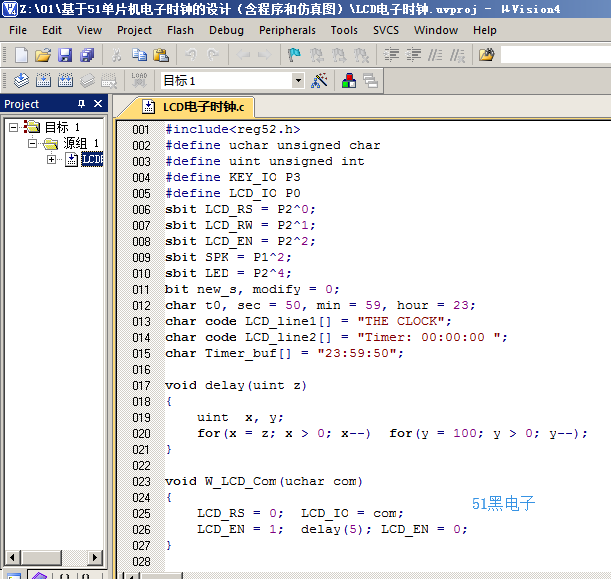Click line number 017 in the gutter
The height and width of the screenshot is (579, 611).
tap(141, 386)
